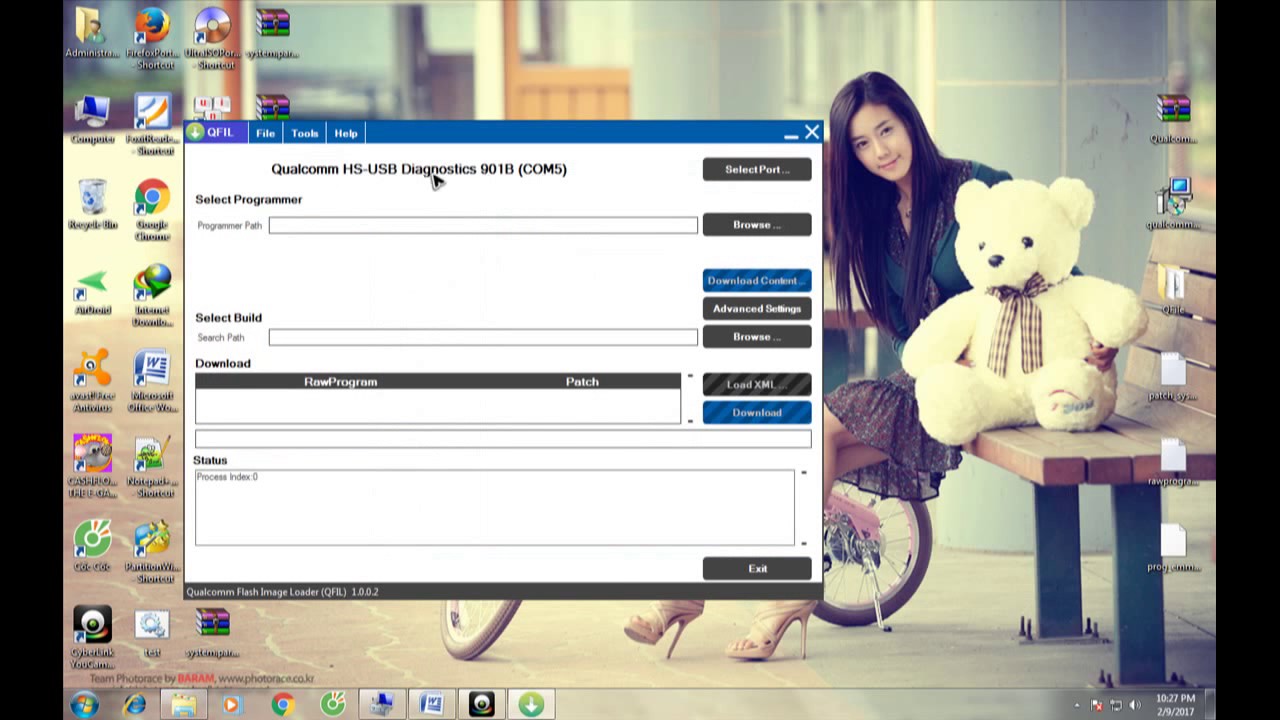Start flashing with the Download button
The width and height of the screenshot is (1280, 720).
click(x=757, y=413)
